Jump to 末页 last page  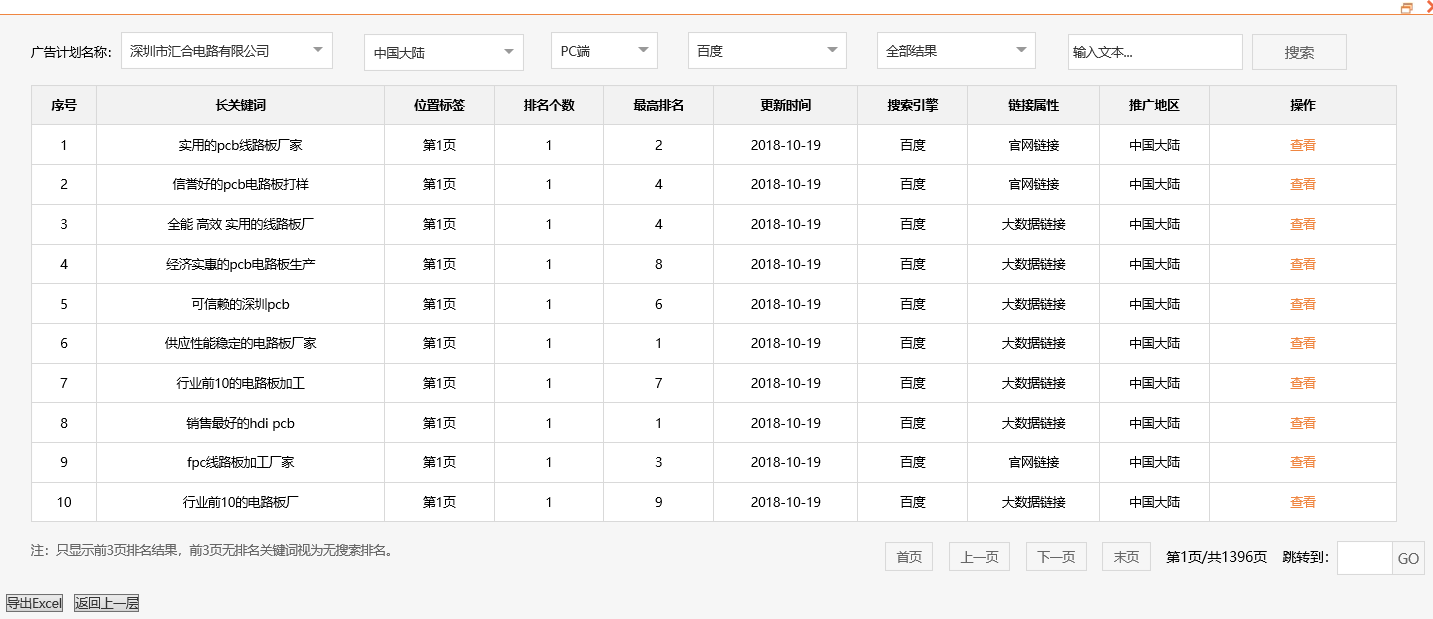(x=1125, y=557)
